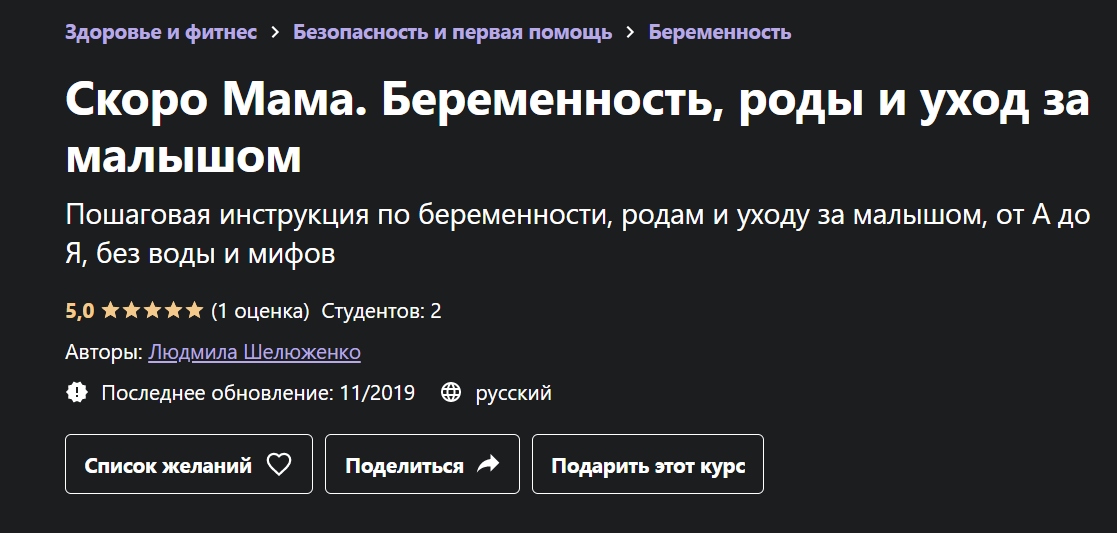Click the Студентов: 2 enrollment text
The image size is (1117, 533).
tap(381, 311)
